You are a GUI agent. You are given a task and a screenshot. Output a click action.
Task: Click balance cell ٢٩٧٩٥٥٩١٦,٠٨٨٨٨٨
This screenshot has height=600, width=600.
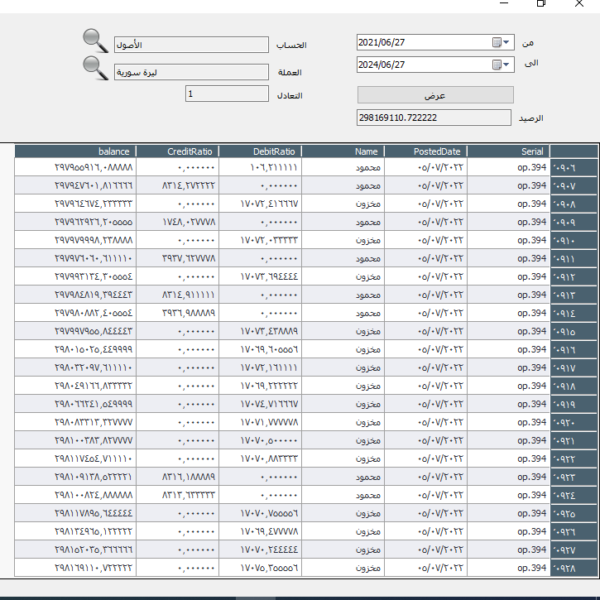click(x=75, y=167)
